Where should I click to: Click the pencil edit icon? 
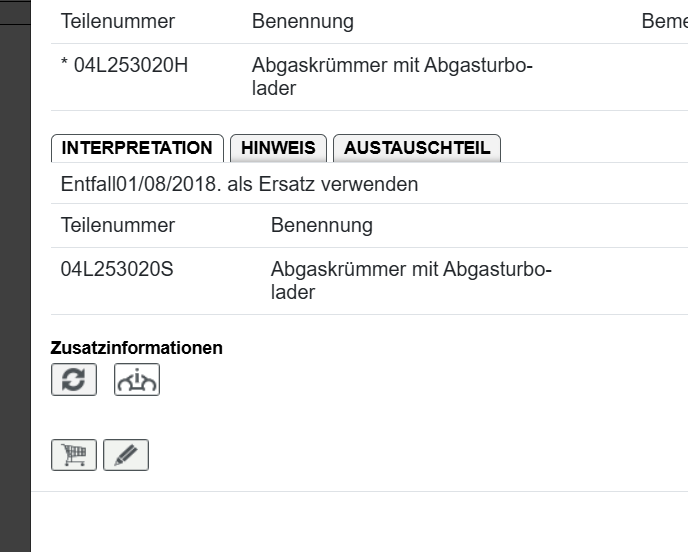coord(126,455)
